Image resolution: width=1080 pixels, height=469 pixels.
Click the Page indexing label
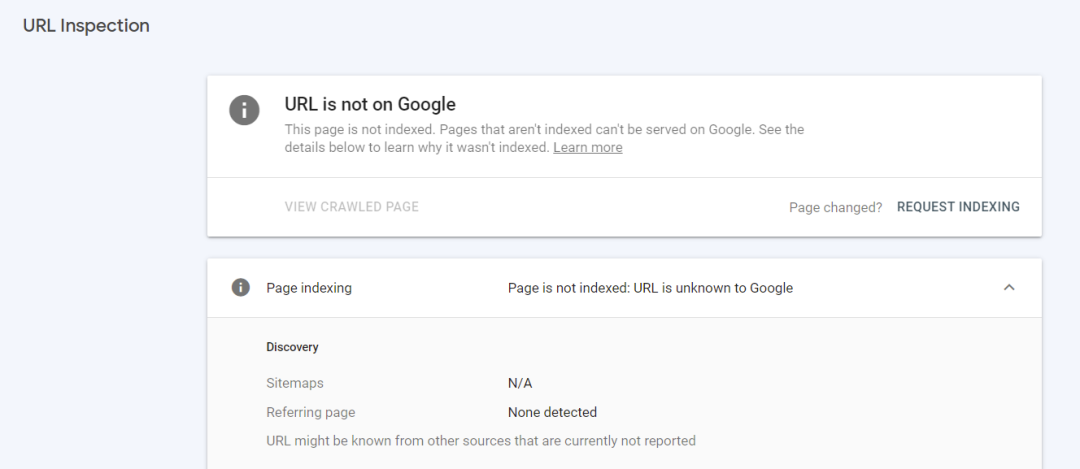[x=308, y=288]
